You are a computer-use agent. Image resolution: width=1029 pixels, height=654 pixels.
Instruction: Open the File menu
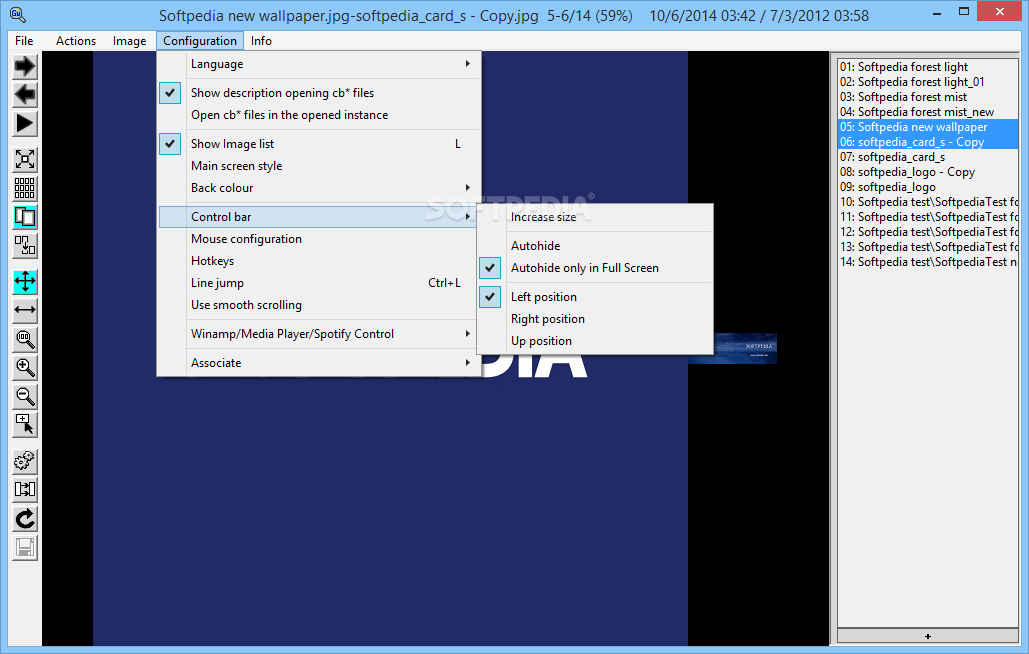[x=24, y=41]
